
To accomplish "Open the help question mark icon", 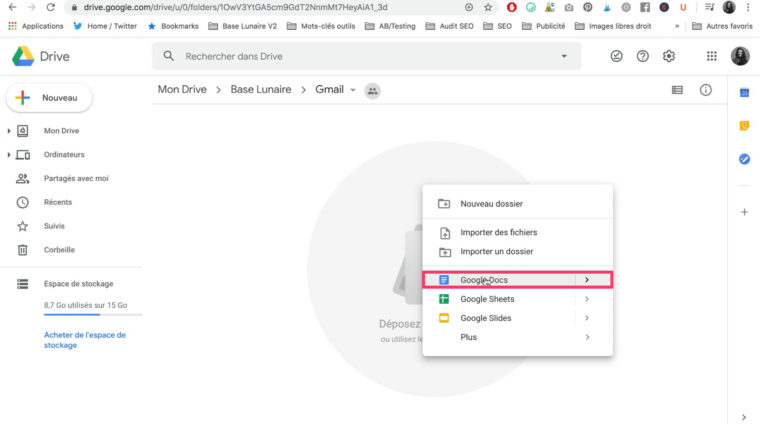I will click(x=642, y=56).
